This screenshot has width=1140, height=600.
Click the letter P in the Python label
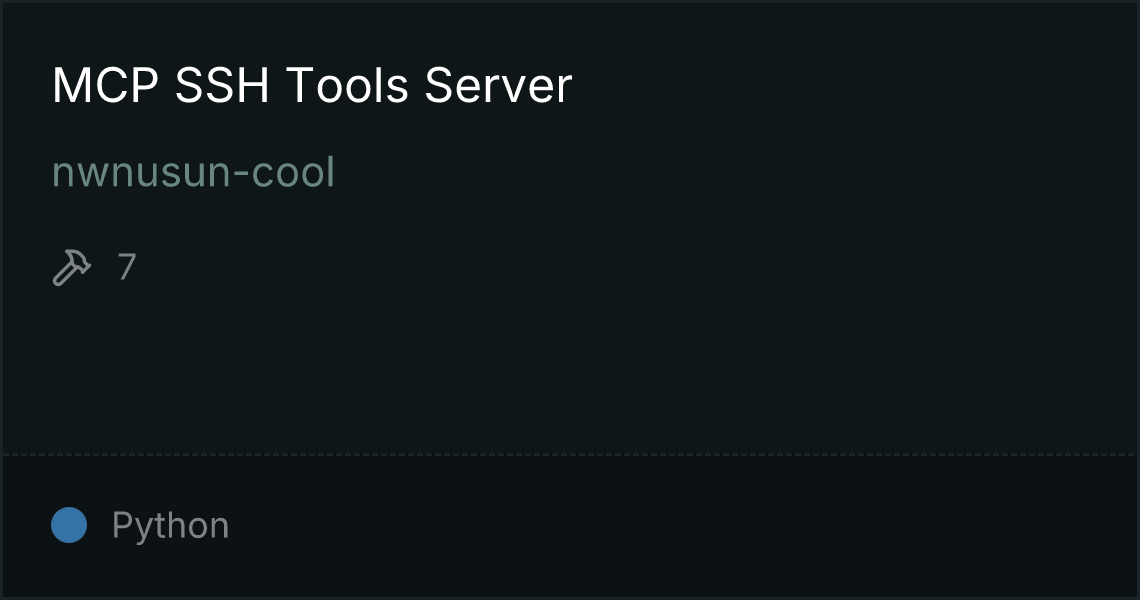(x=121, y=524)
